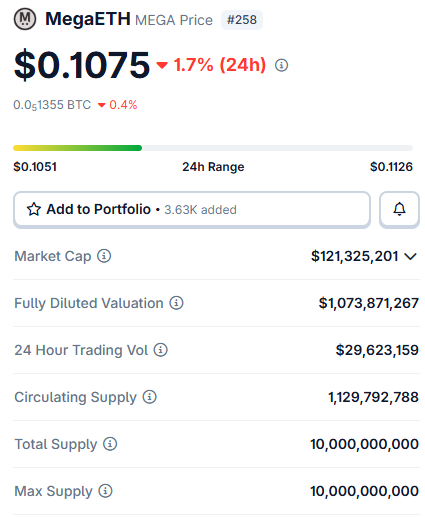Click the 24h Range label
This screenshot has width=425, height=517.
213,167
